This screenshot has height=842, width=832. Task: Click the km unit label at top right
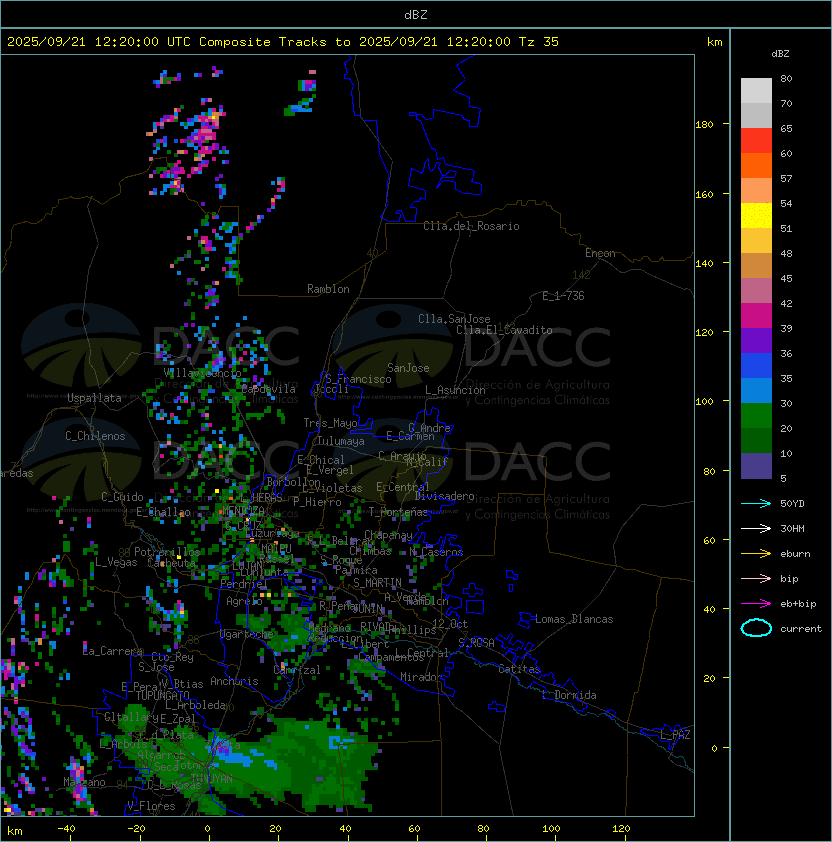pos(714,42)
